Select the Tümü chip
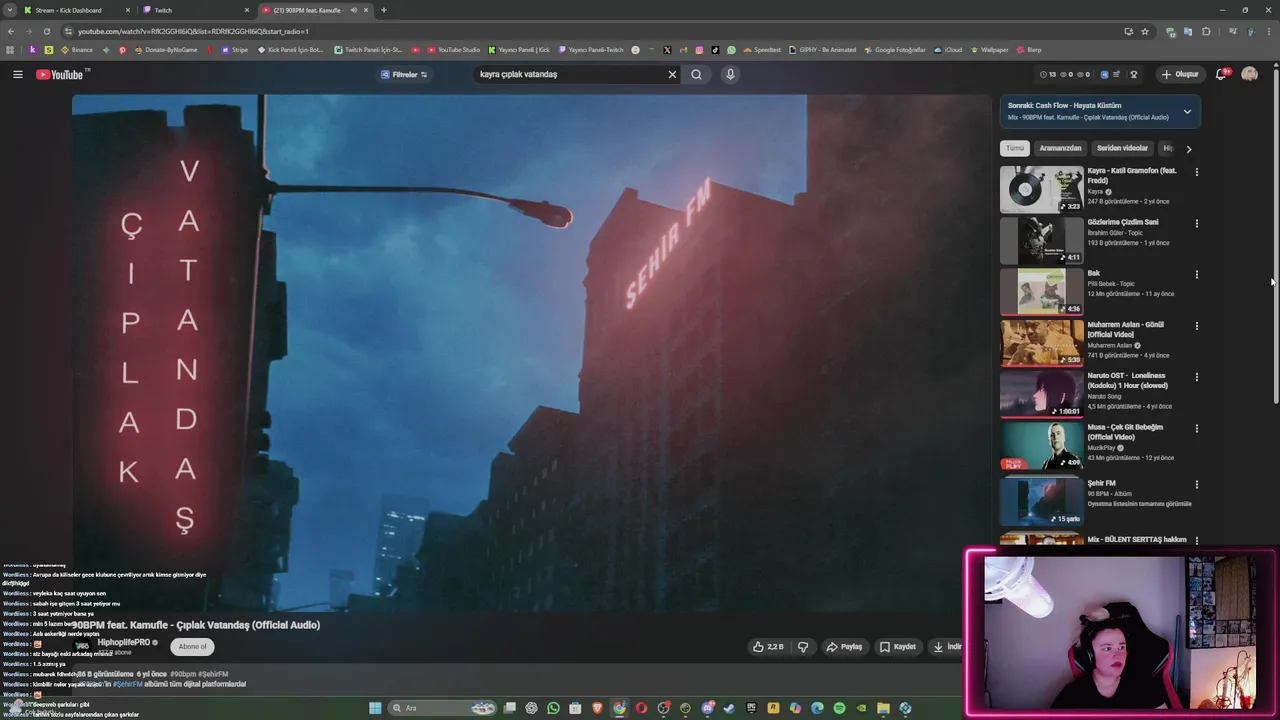The image size is (1280, 720). tap(1015, 148)
